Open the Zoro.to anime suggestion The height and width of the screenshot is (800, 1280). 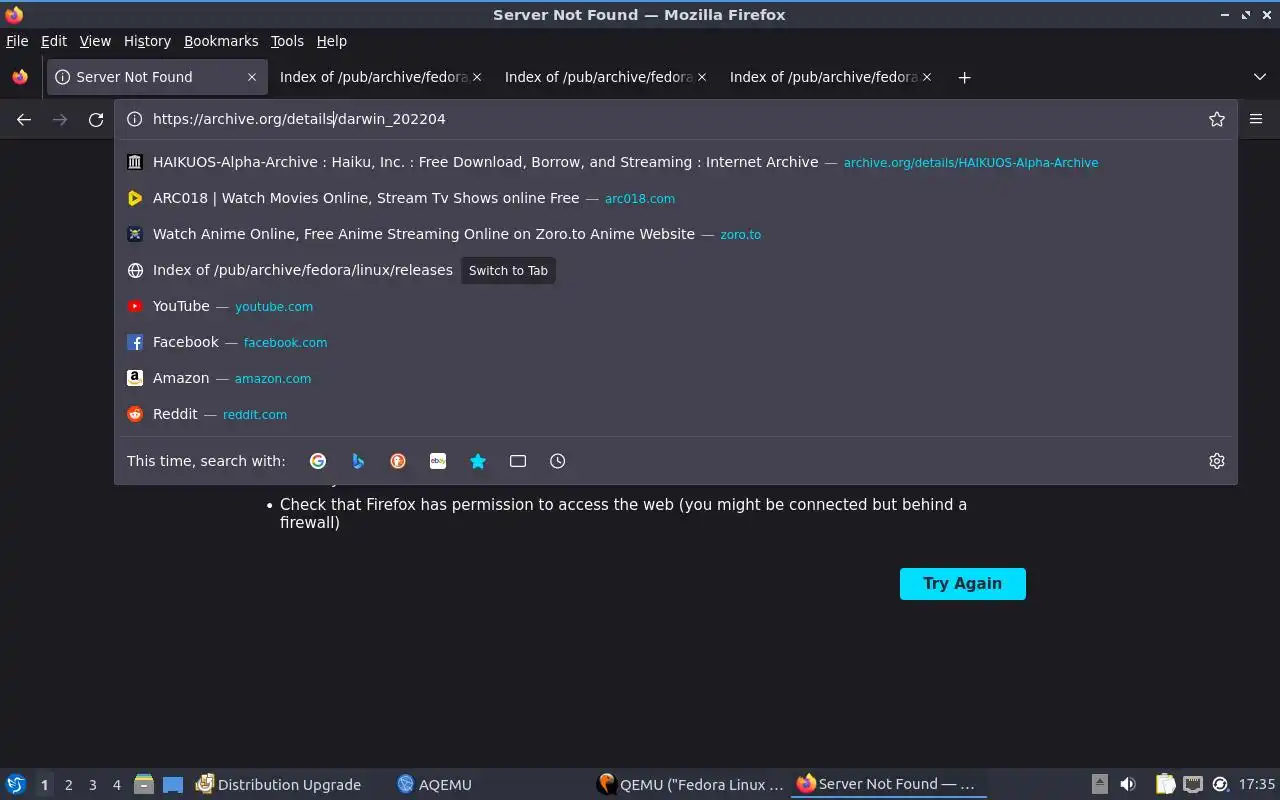[x=676, y=234]
